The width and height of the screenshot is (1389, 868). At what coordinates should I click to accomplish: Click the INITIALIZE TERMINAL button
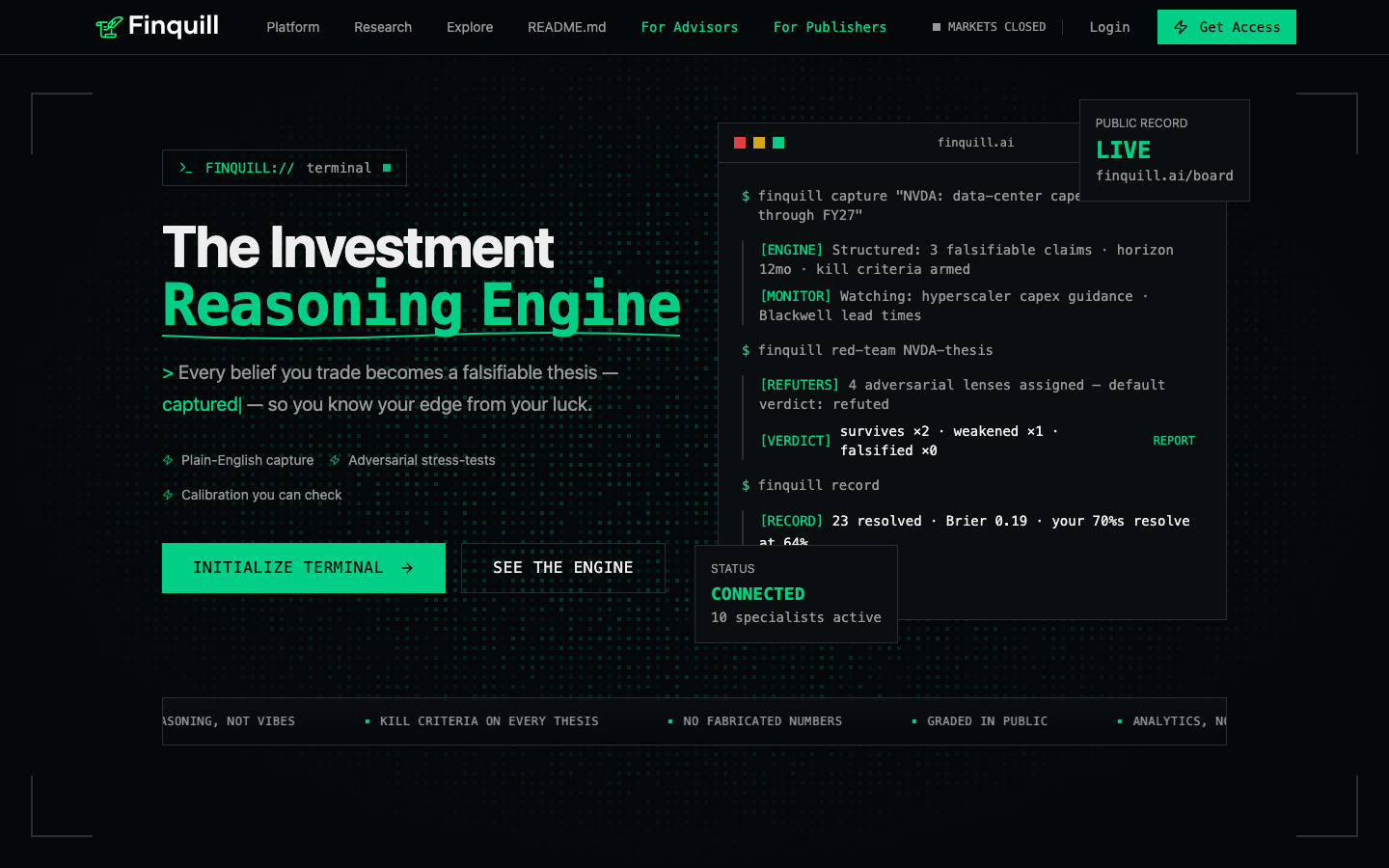point(304,568)
